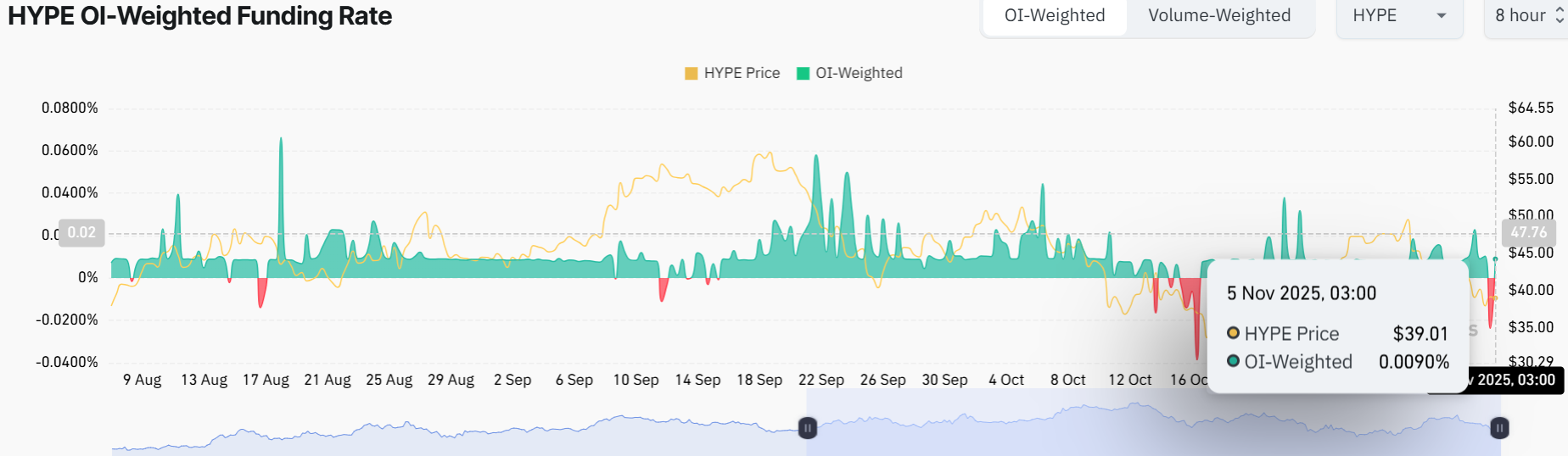Toggle the OI-Weighted legend series label

point(859,73)
